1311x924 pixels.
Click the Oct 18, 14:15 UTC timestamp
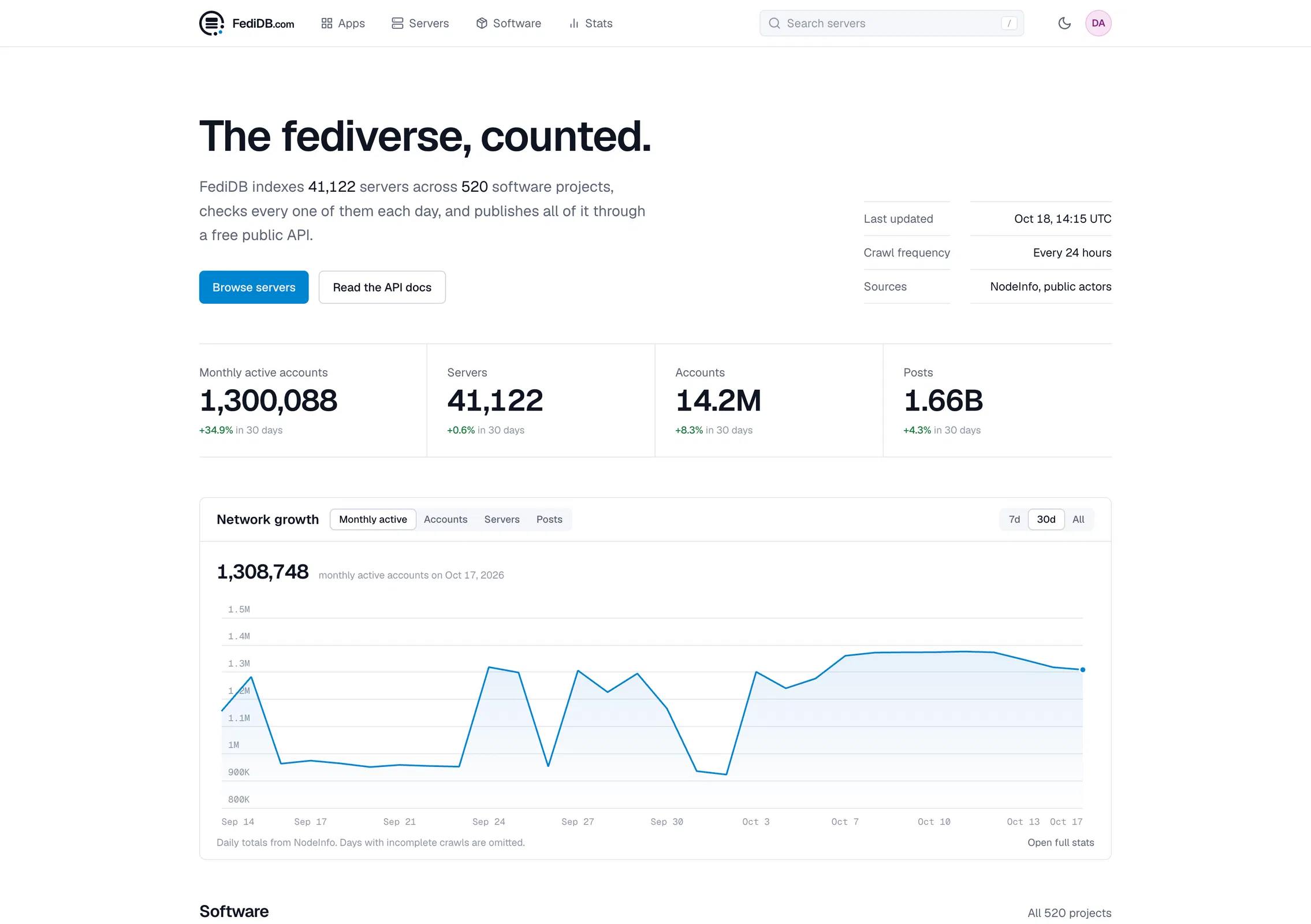click(1063, 219)
